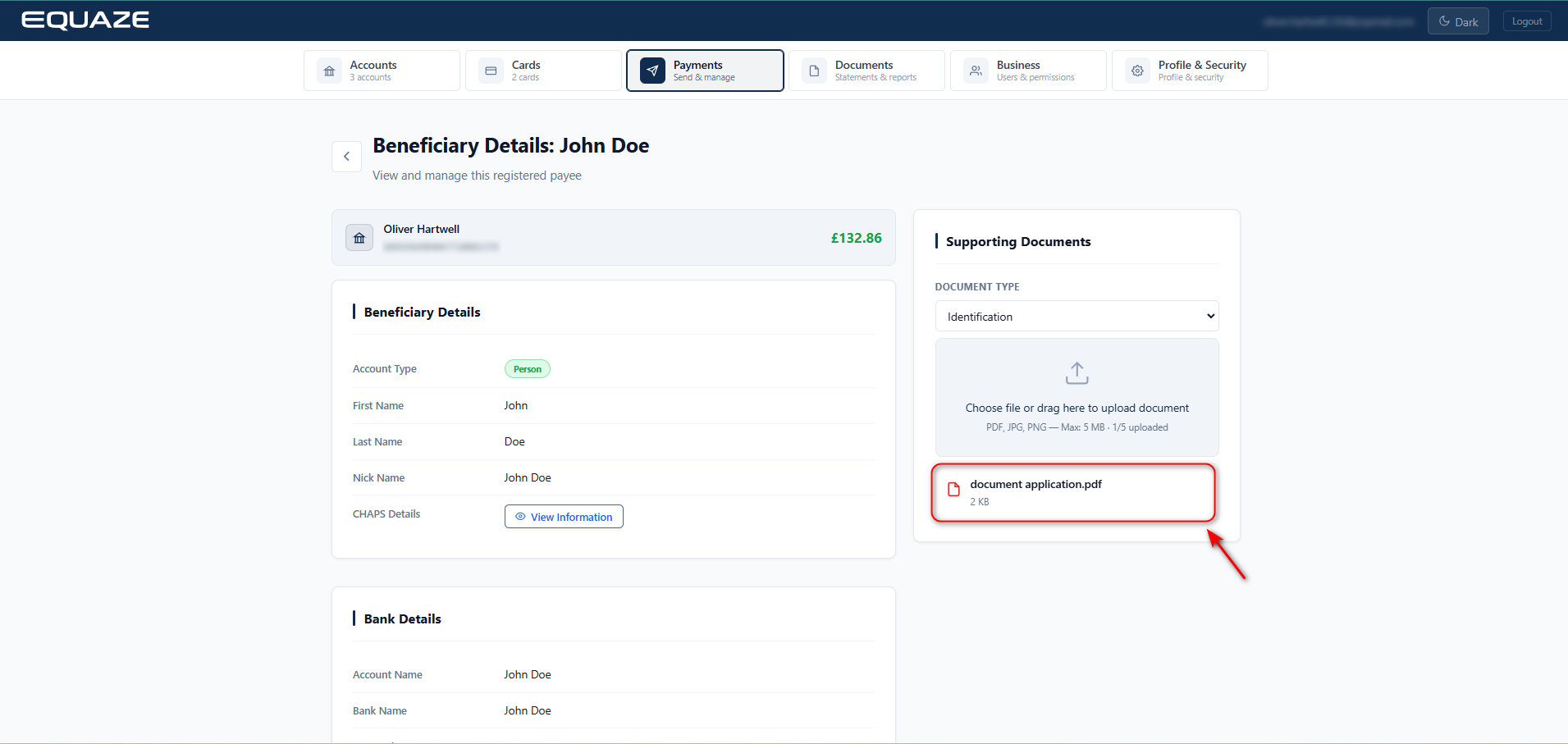This screenshot has width=1568, height=744.
Task: Click the 2 KB file size text
Action: coord(979,502)
